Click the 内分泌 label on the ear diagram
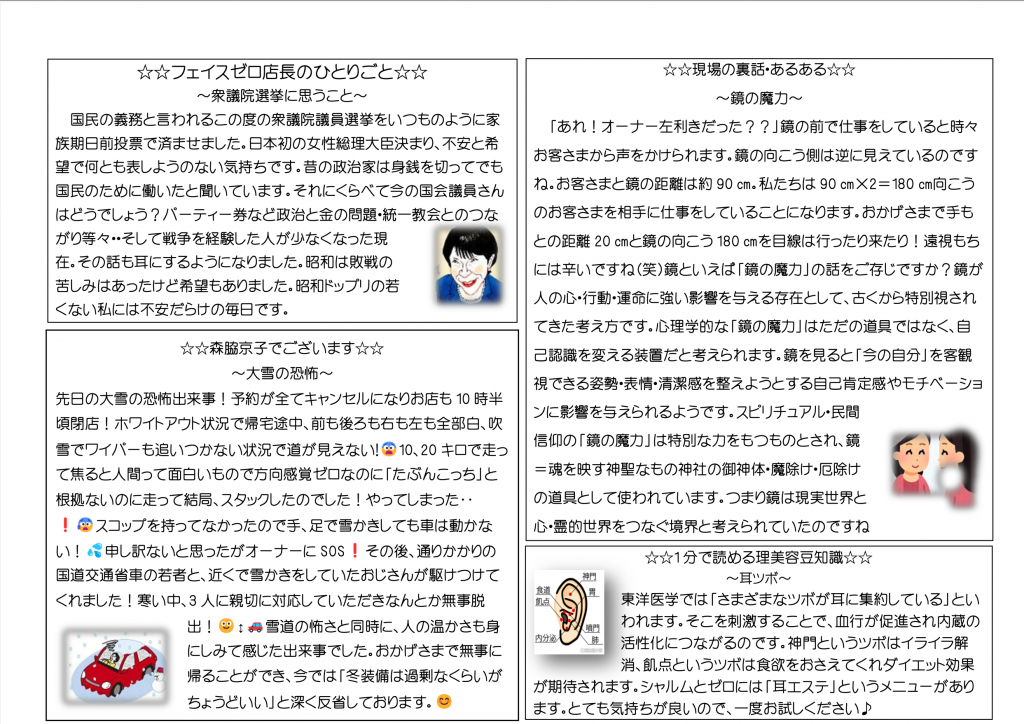 tap(545, 636)
